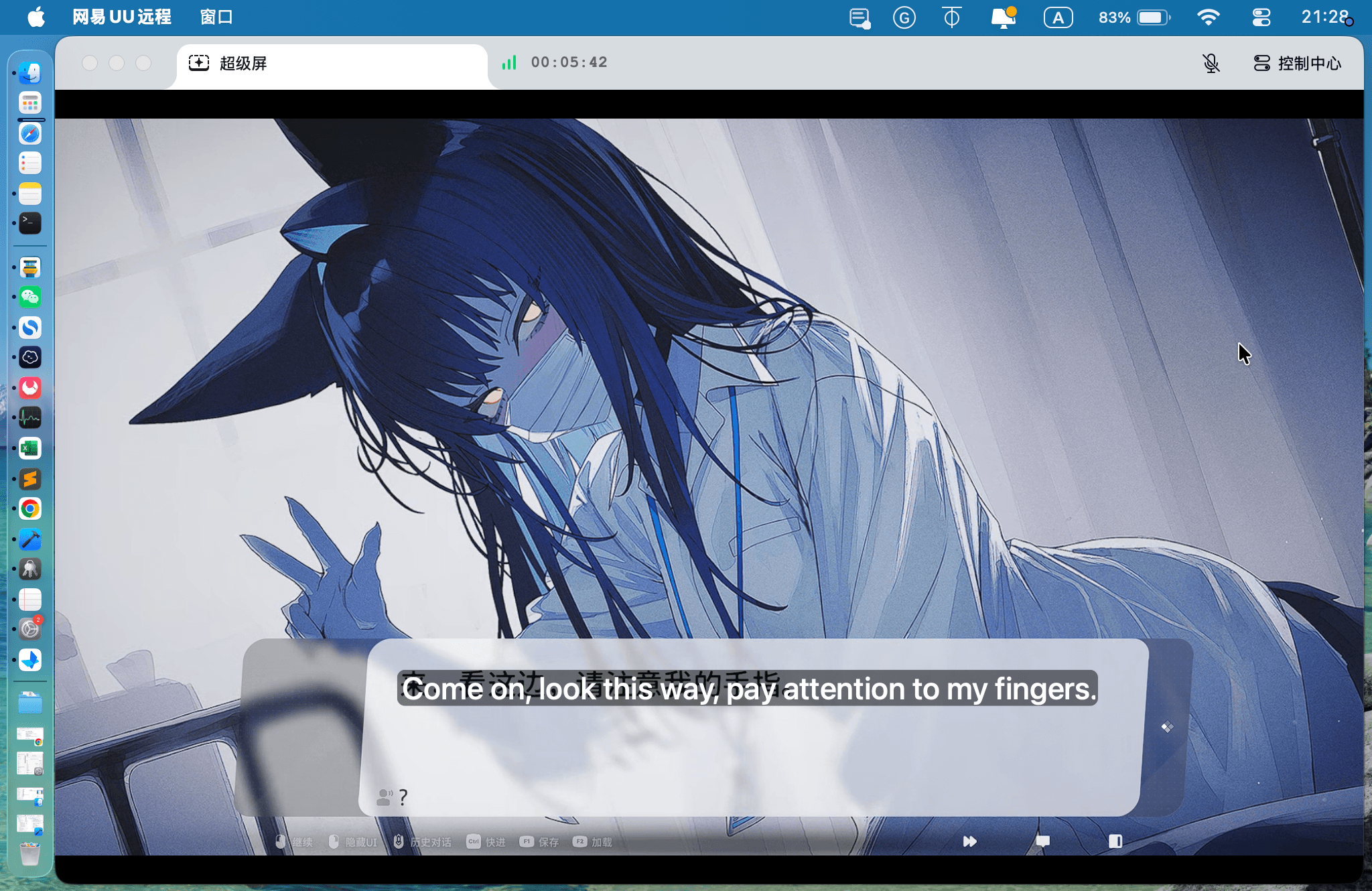Open minimized Finder window thumbnail in Dock
The image size is (1372, 891).
click(x=30, y=796)
